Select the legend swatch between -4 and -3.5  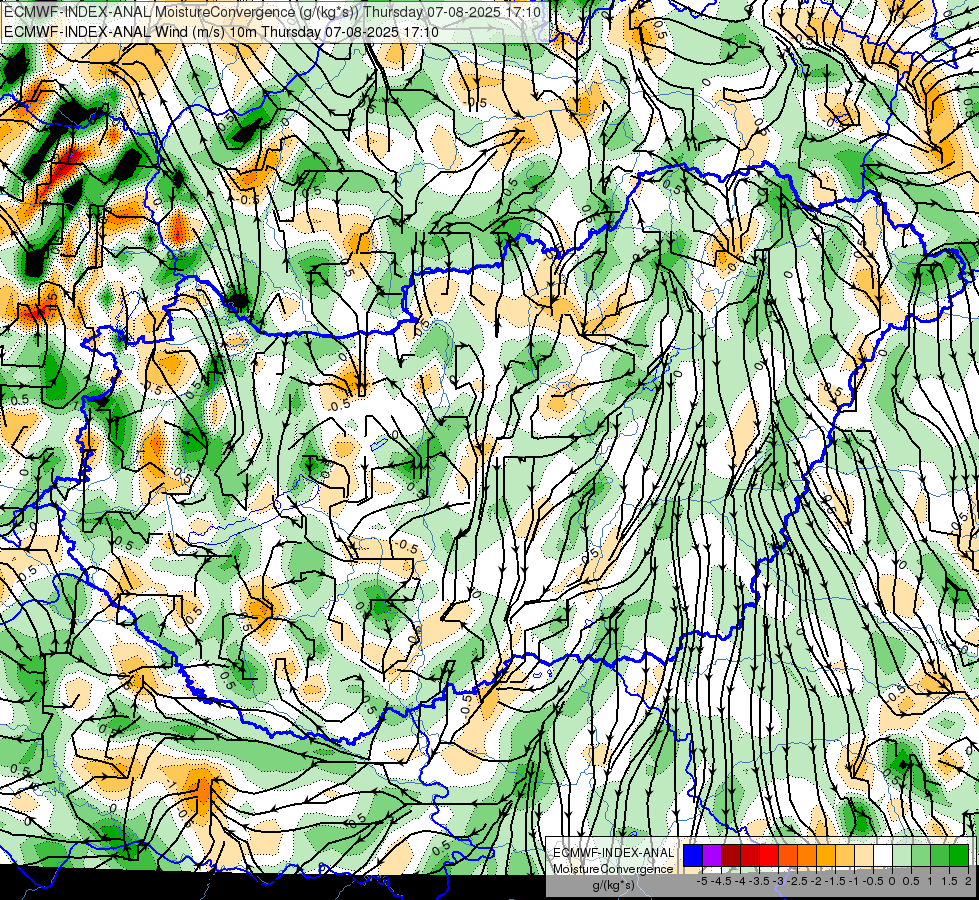pos(750,856)
